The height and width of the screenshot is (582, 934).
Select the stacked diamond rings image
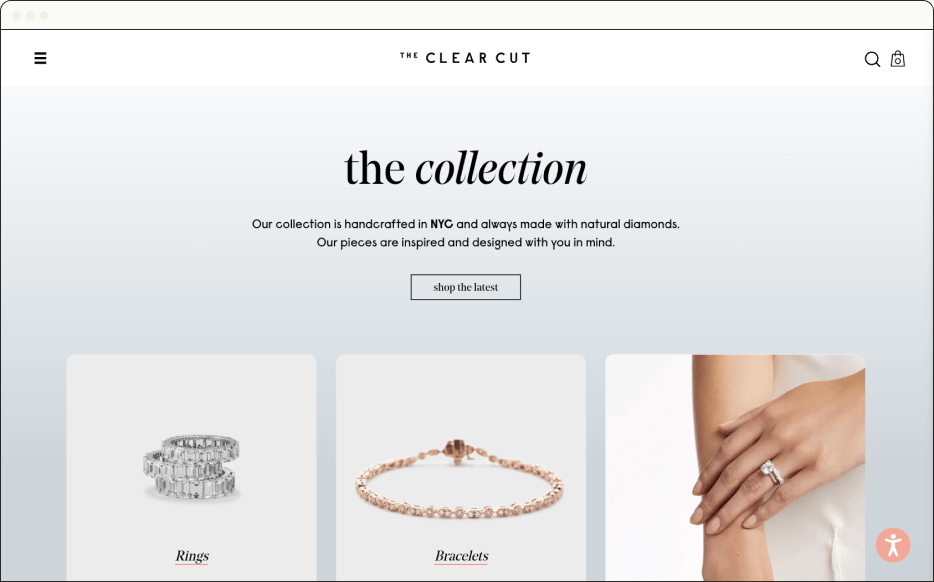tap(192, 467)
